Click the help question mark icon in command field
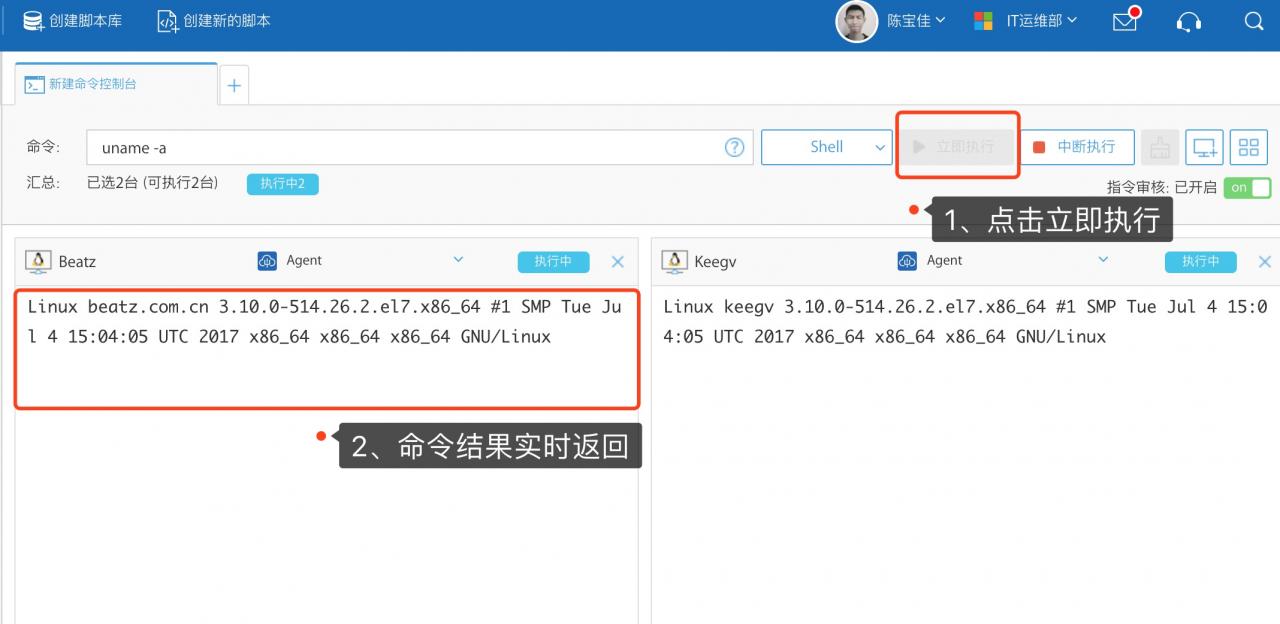Viewport: 1280px width, 624px height. point(734,147)
